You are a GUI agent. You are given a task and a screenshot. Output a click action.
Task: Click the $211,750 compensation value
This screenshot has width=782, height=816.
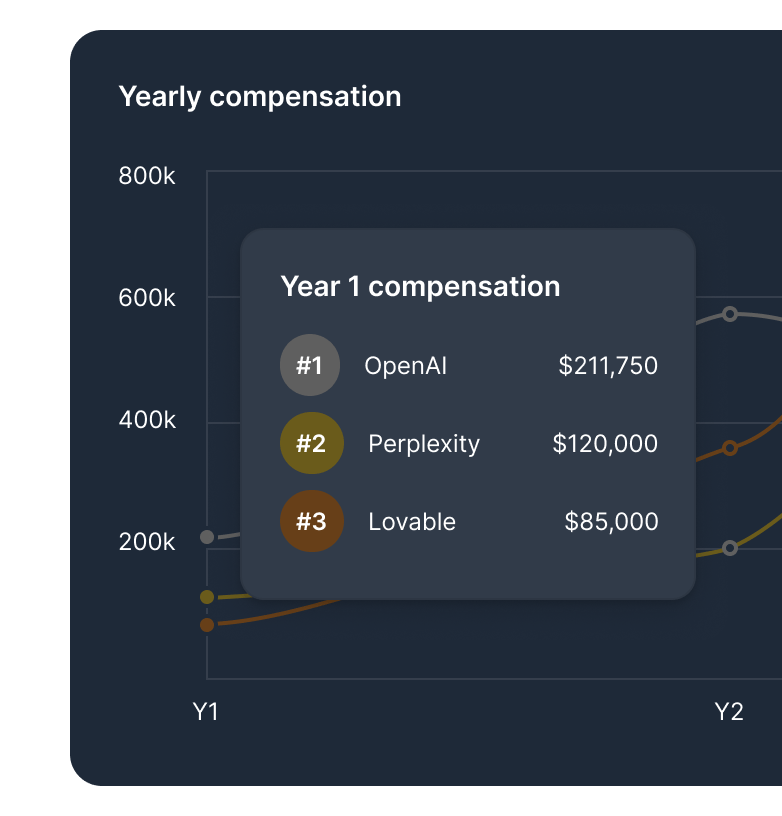point(608,366)
